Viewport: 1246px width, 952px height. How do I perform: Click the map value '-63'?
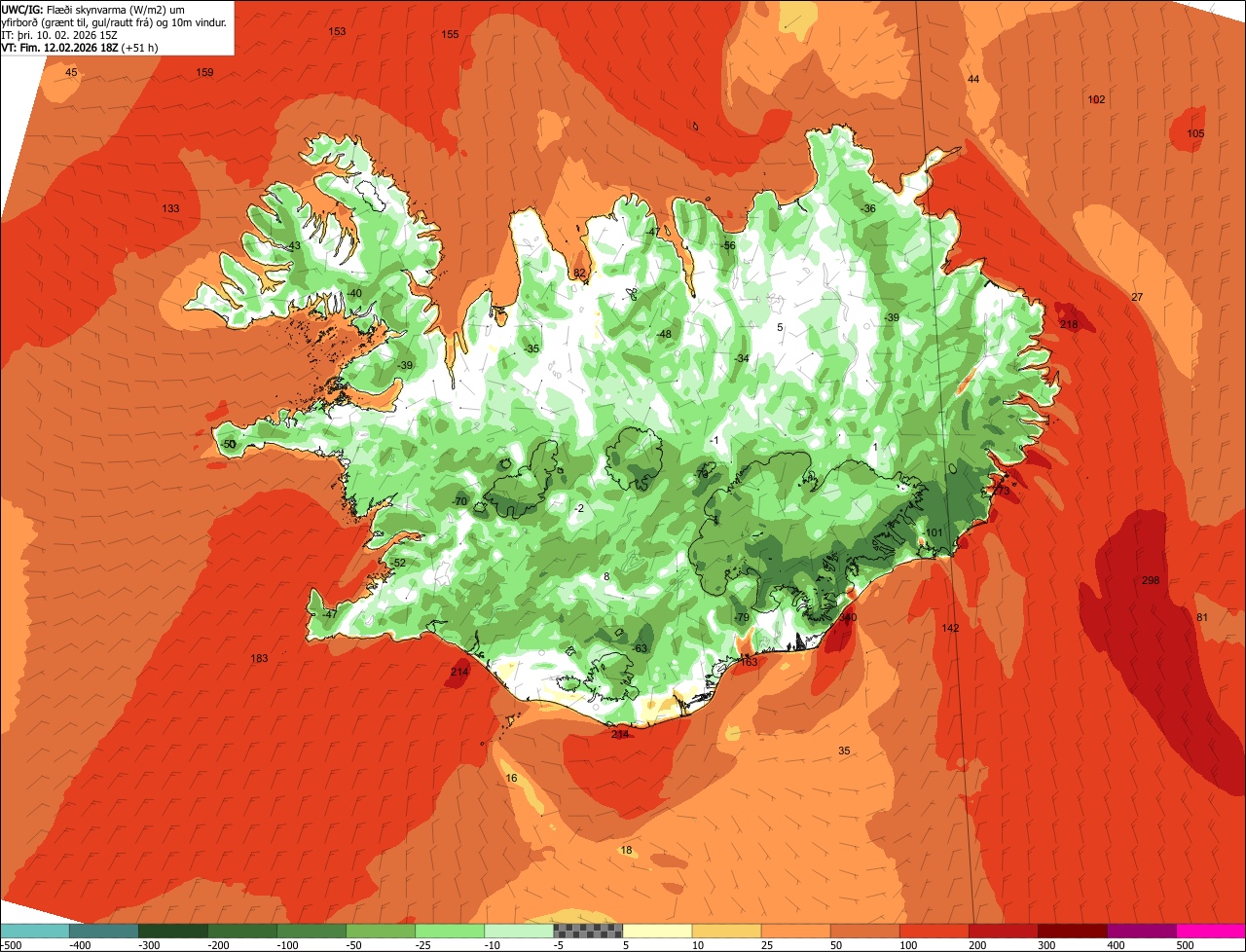640,649
